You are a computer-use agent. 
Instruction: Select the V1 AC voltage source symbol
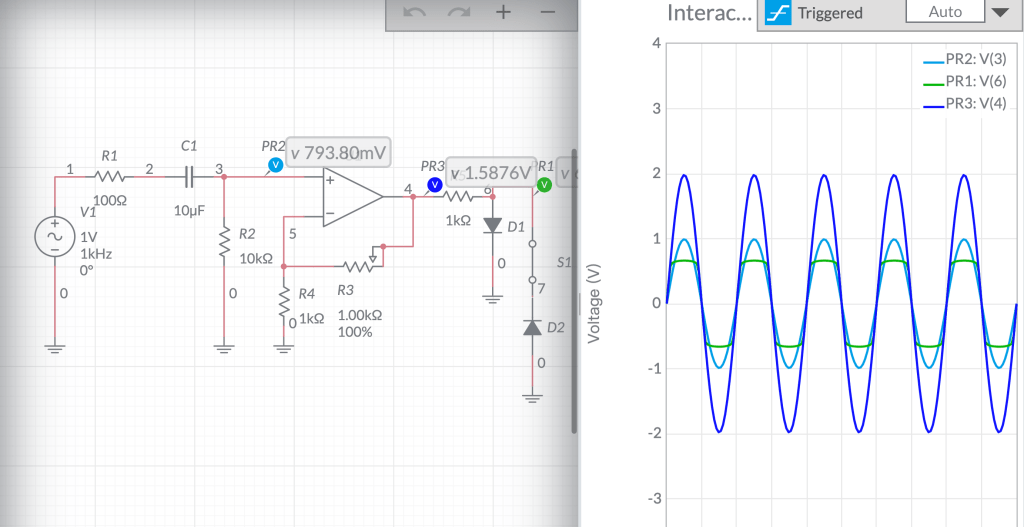[53, 236]
